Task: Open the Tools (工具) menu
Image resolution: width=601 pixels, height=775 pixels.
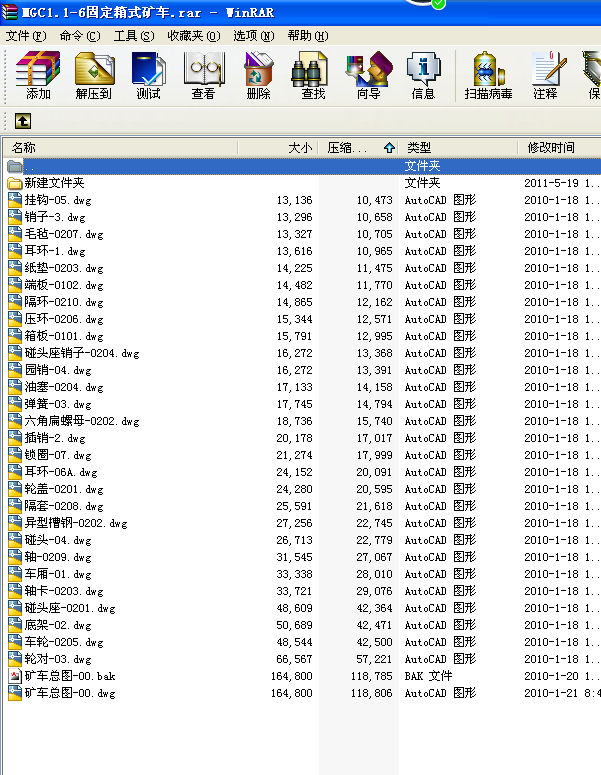Action: pyautogui.click(x=134, y=36)
